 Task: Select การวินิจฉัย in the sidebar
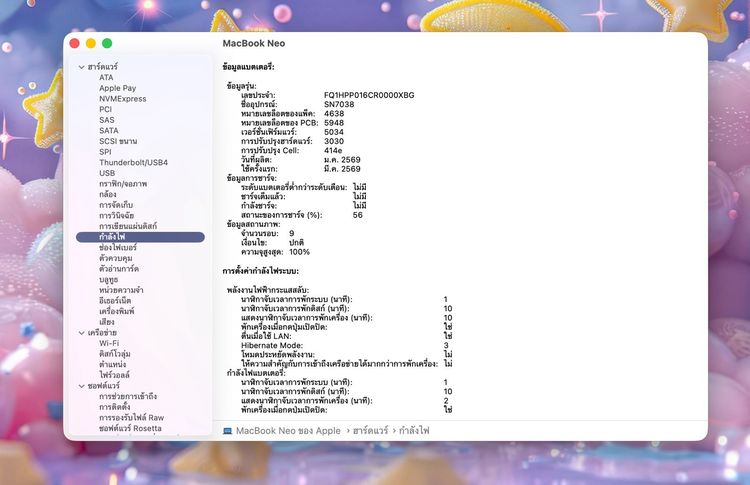point(116,215)
